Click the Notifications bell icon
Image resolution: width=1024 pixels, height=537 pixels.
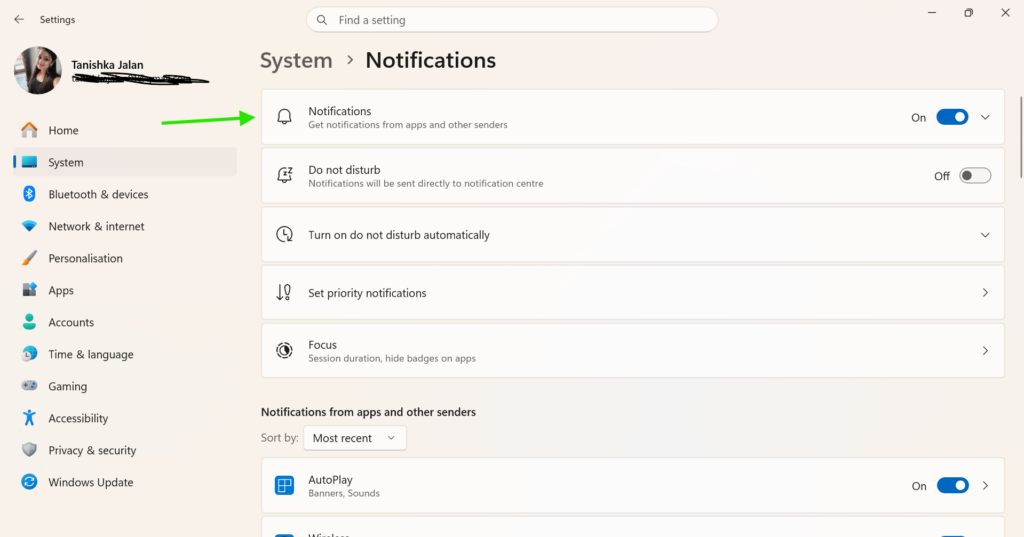tap(284, 117)
